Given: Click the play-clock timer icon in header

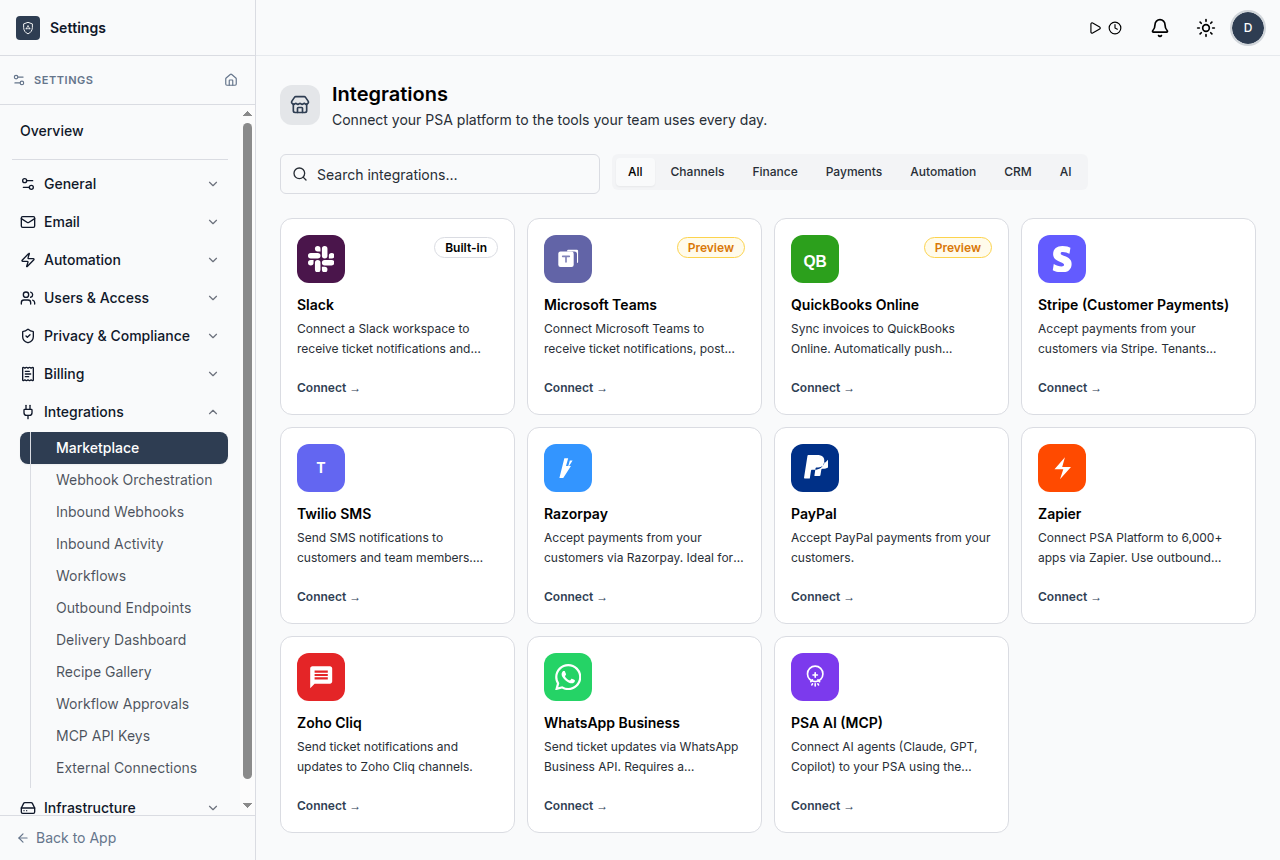Looking at the screenshot, I should coord(1106,28).
